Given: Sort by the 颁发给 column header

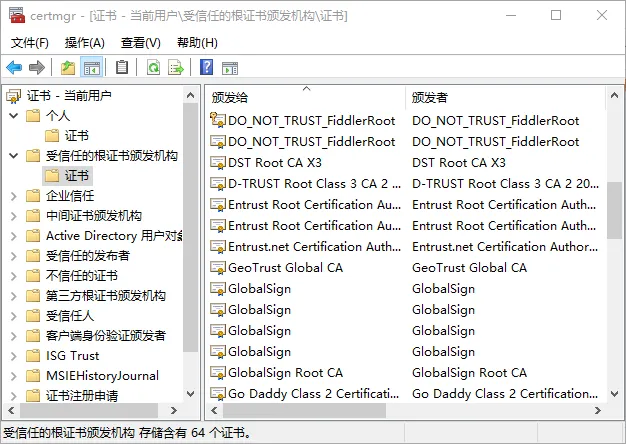Looking at the screenshot, I should [x=305, y=97].
